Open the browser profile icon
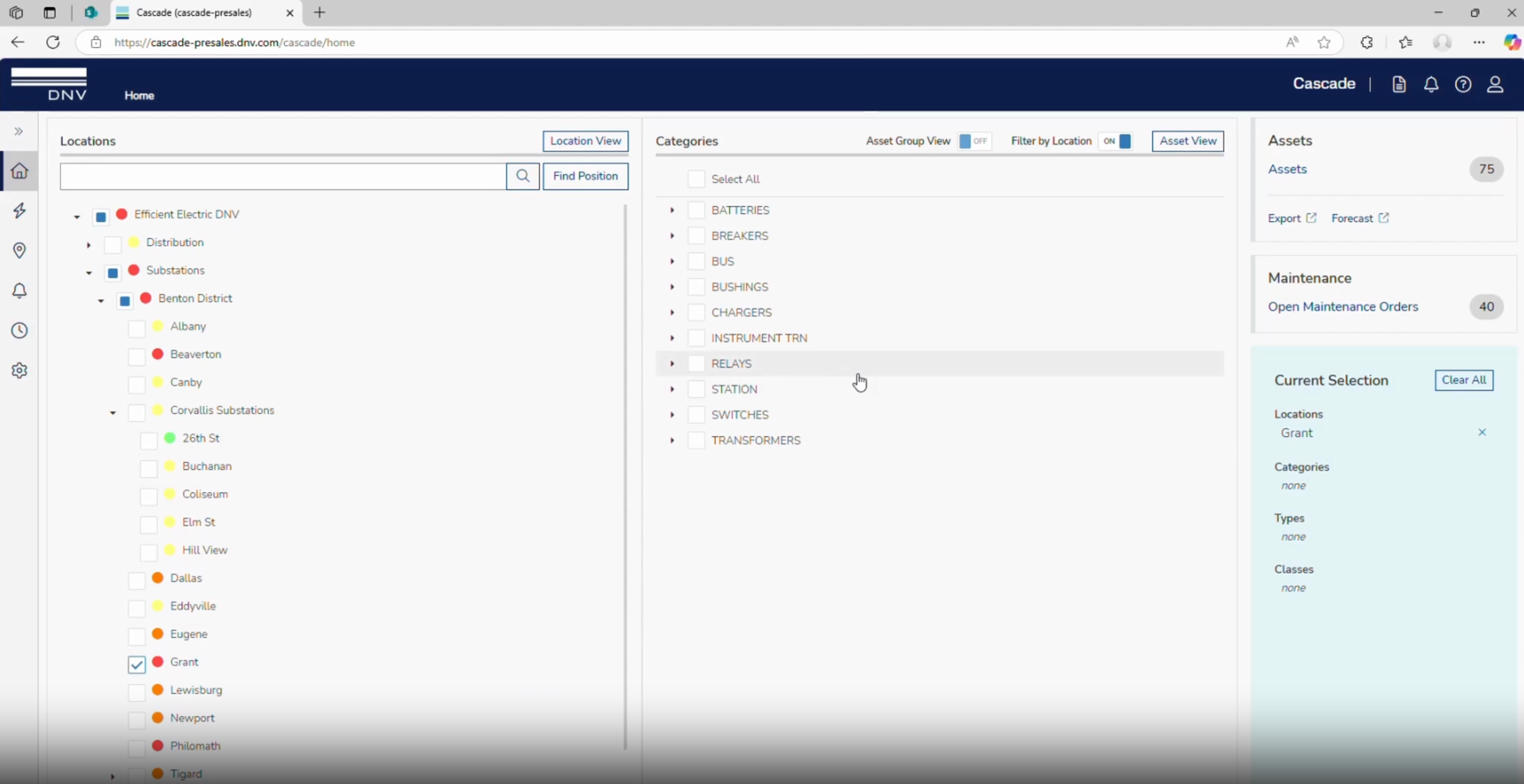 tap(1443, 42)
